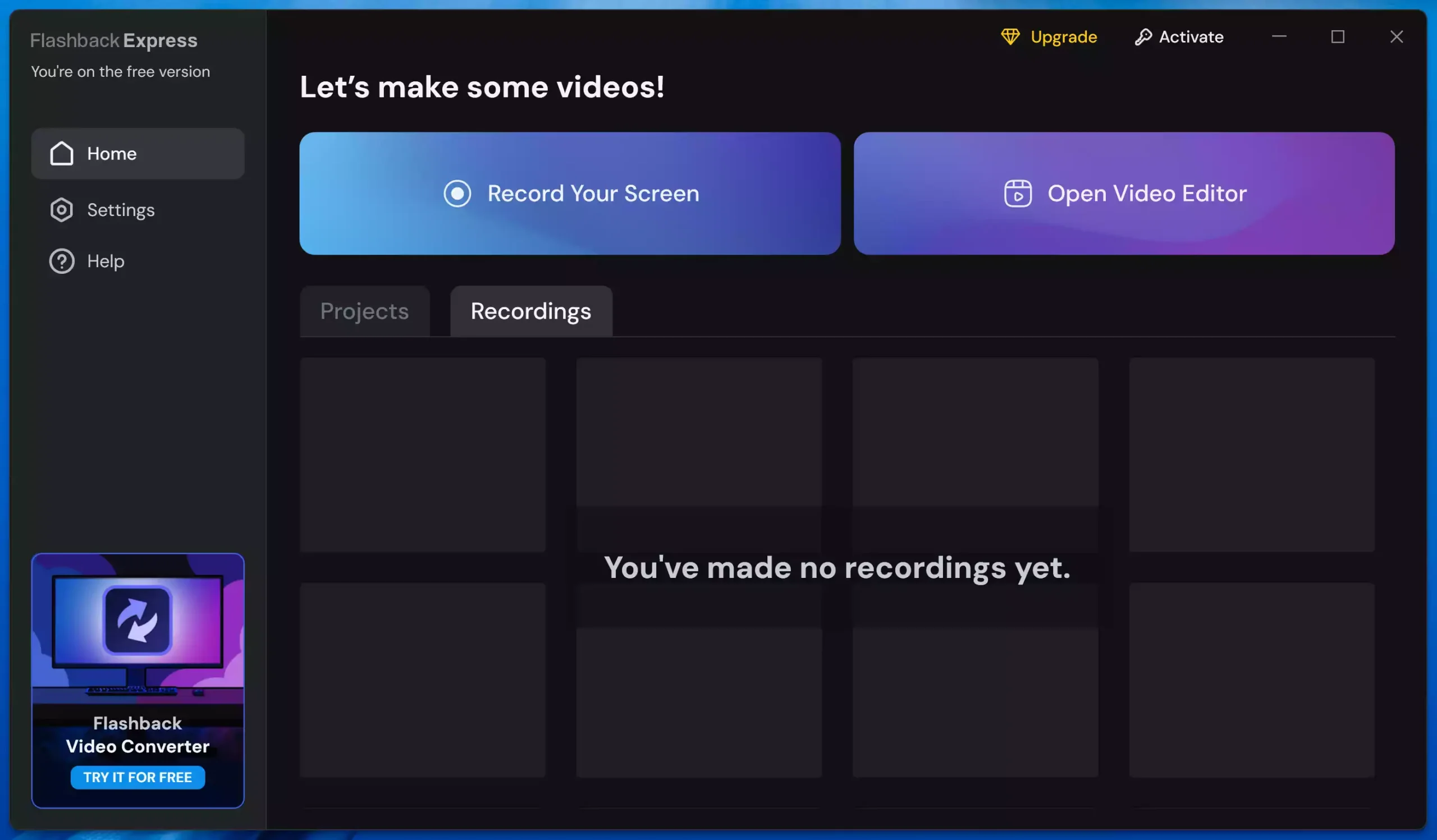The height and width of the screenshot is (840, 1437).
Task: Click the TRY IT FOR FREE button
Action: 138,777
